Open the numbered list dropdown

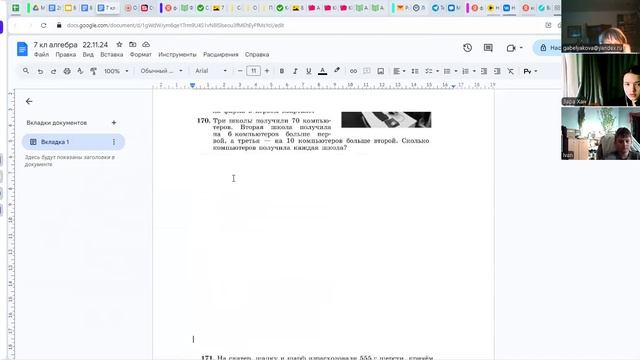(x=469, y=71)
